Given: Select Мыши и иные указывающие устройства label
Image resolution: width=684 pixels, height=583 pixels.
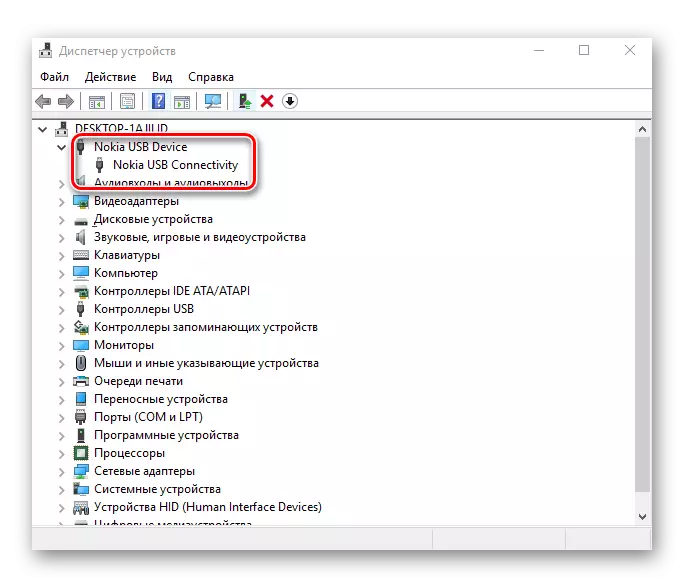Looking at the screenshot, I should pyautogui.click(x=206, y=363).
